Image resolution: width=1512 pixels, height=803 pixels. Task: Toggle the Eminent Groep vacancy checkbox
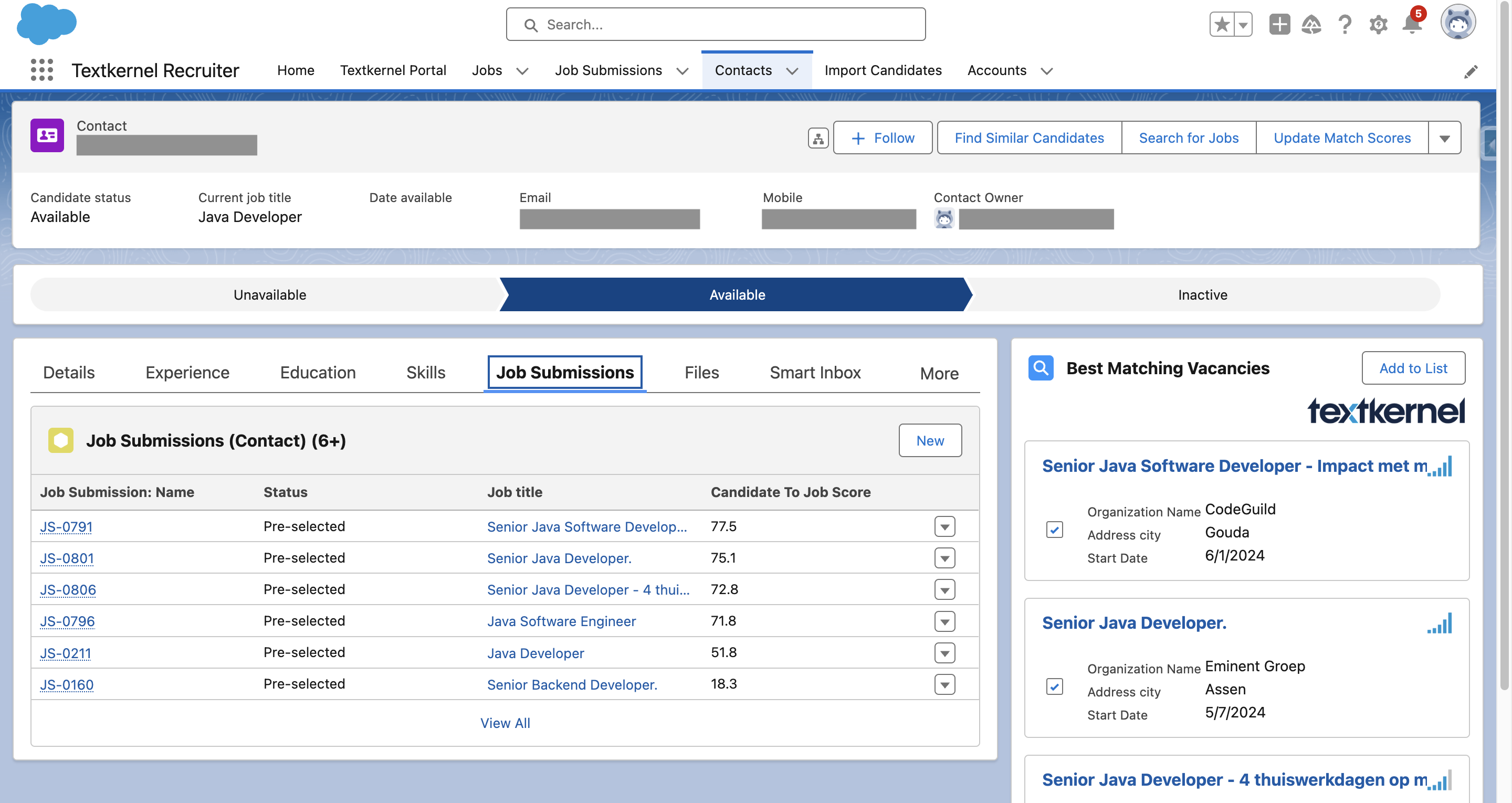1054,686
